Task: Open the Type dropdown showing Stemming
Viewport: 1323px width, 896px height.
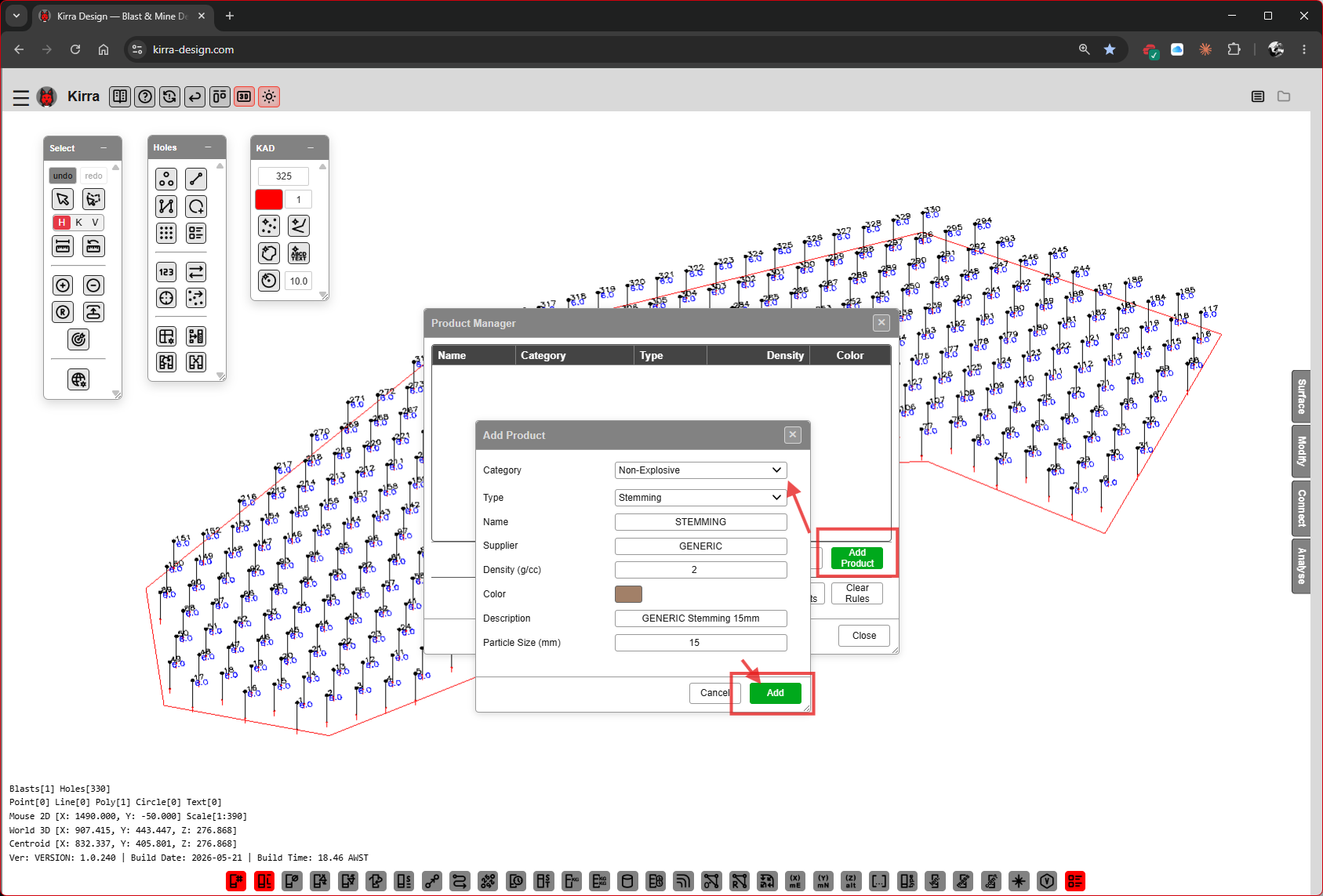Action: click(x=700, y=498)
